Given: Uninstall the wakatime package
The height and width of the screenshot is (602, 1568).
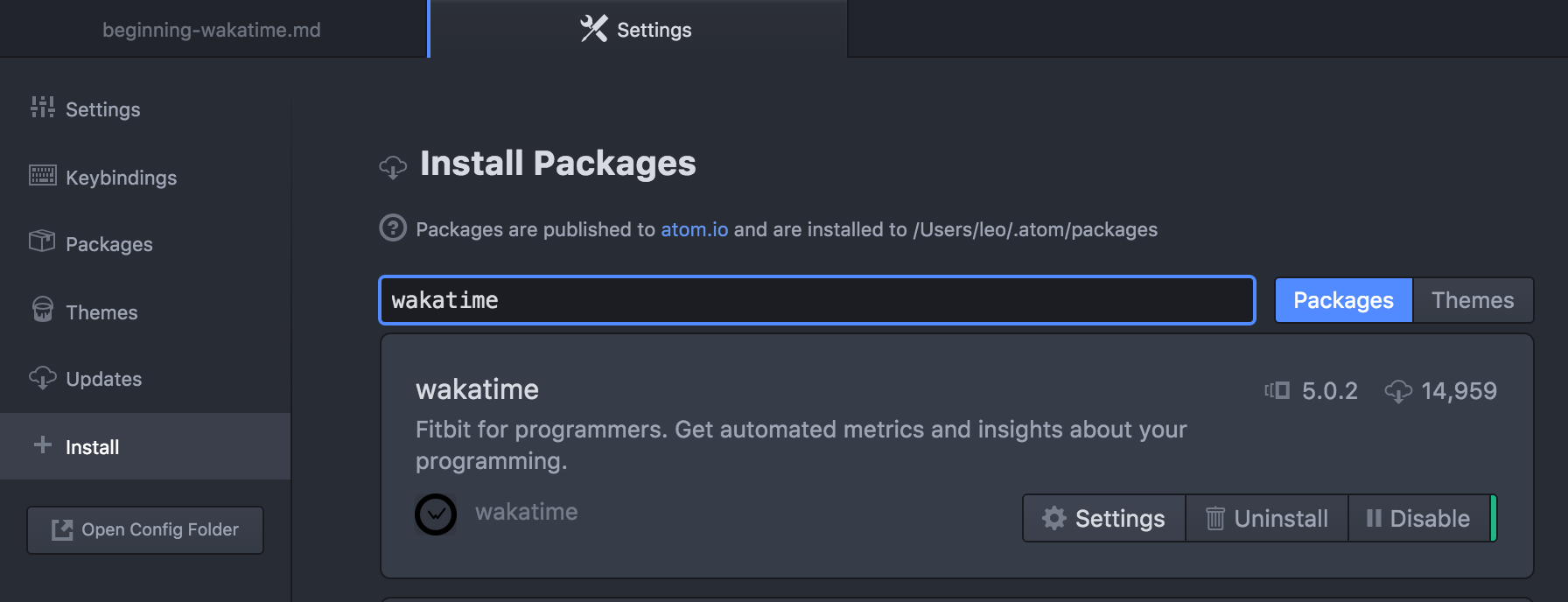Looking at the screenshot, I should (1267, 519).
